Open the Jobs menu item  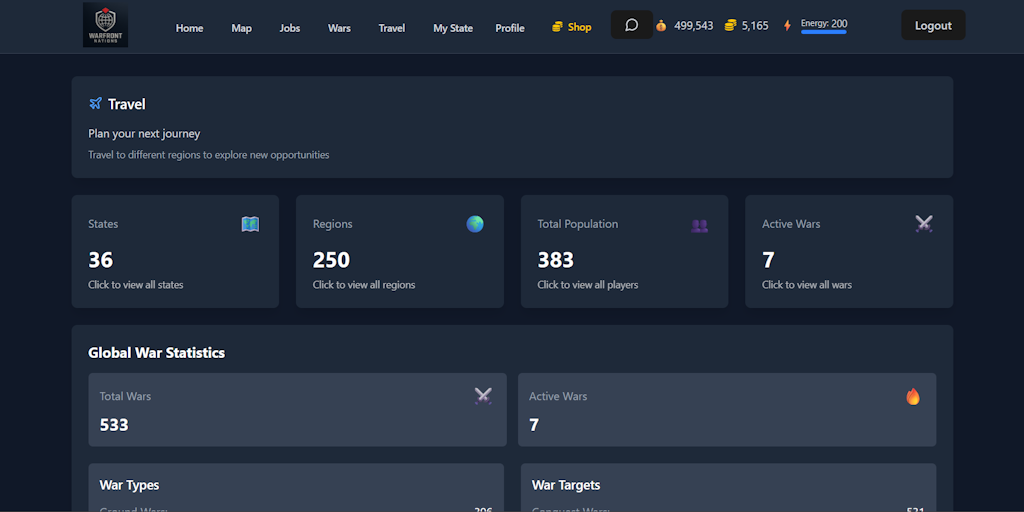(290, 28)
